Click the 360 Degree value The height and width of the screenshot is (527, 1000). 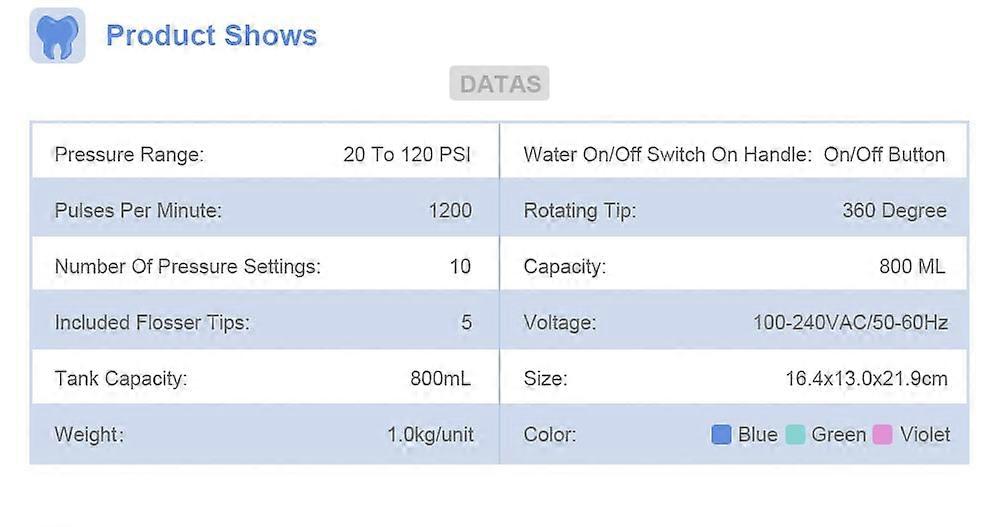[x=894, y=211]
